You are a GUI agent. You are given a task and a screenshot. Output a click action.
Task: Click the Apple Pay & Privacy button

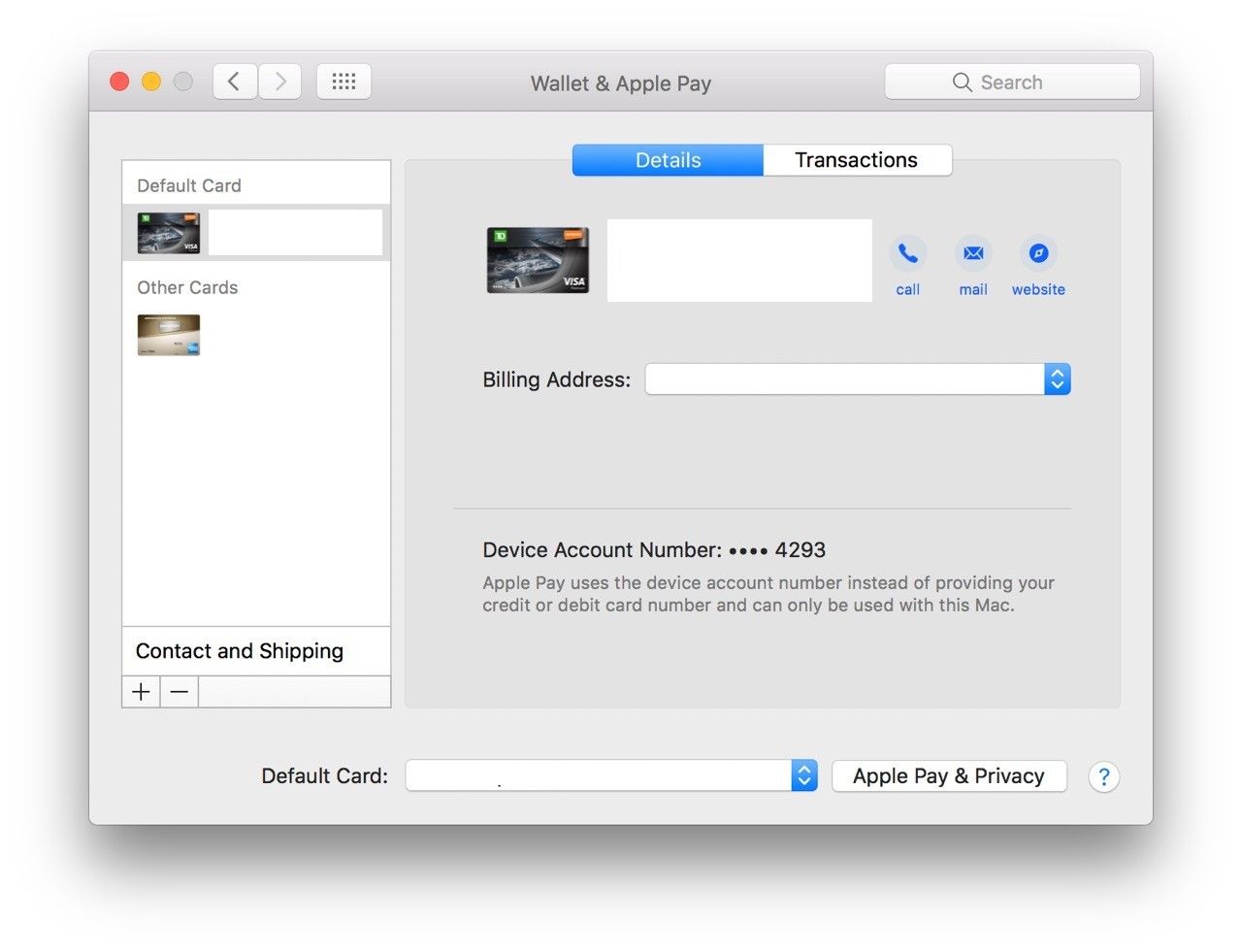click(948, 775)
